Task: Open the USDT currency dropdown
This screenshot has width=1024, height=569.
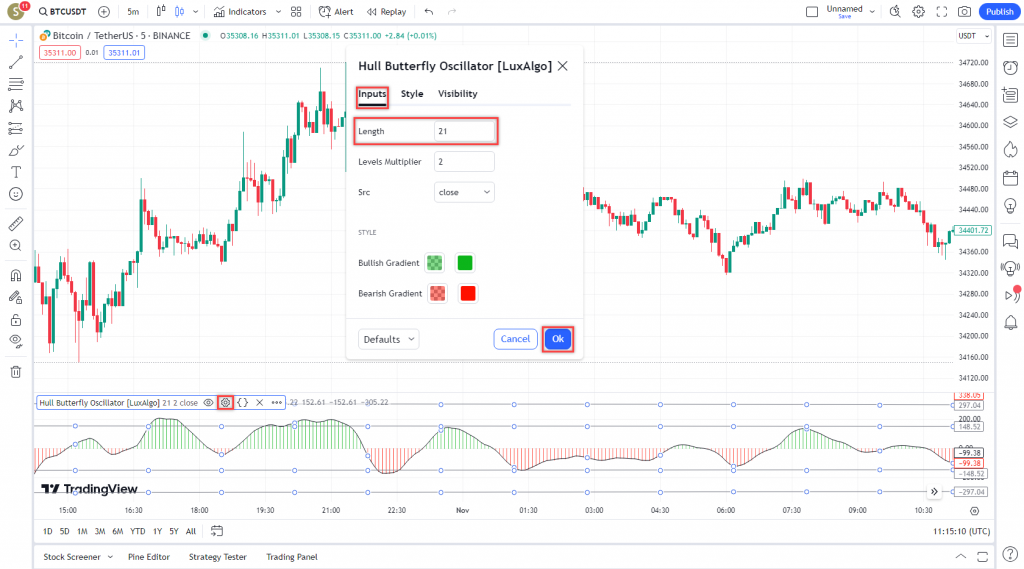Action: (973, 36)
